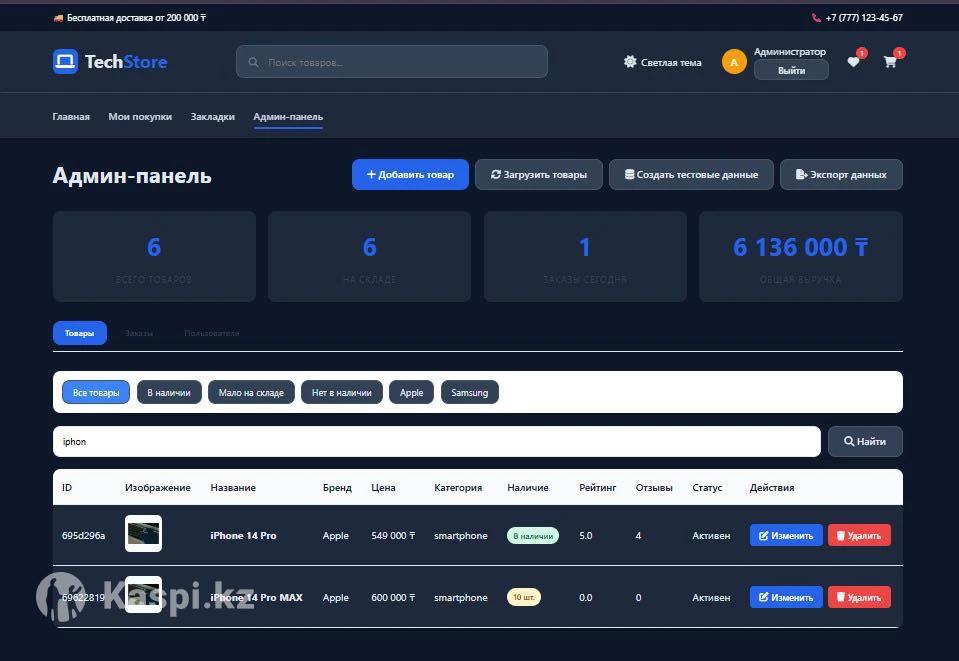Toggle the Светлая тема theme switch
Screen dimensions: 959x661
point(662,62)
